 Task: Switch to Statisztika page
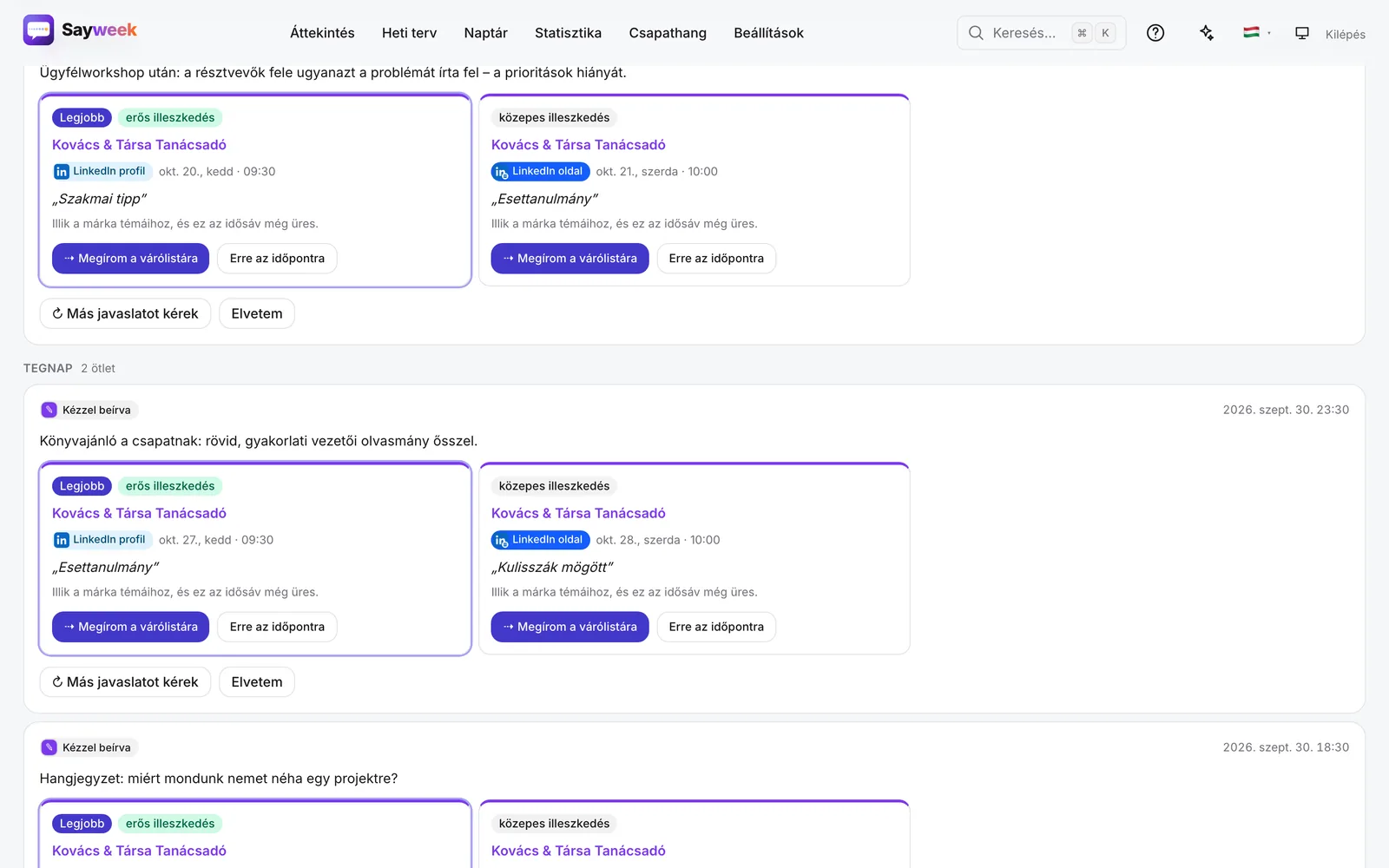click(568, 33)
